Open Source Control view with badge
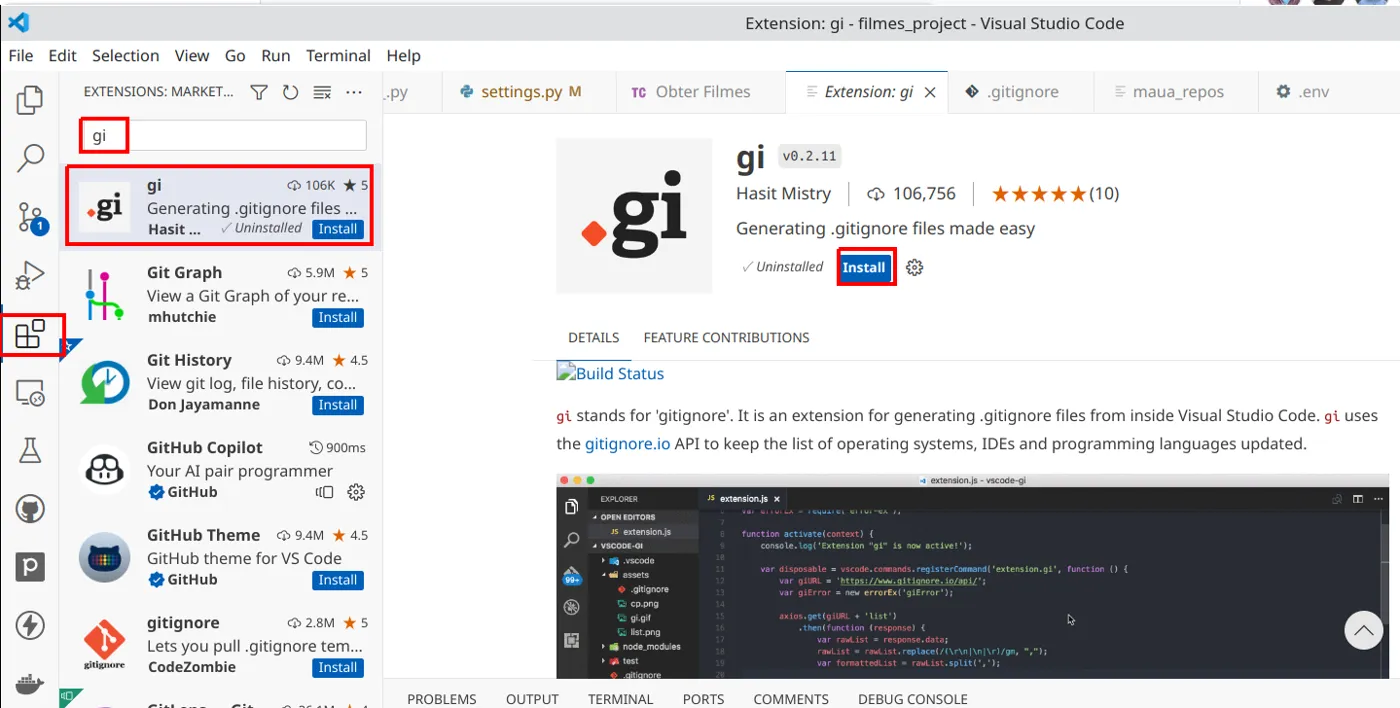The height and width of the screenshot is (708, 1400). point(31,217)
